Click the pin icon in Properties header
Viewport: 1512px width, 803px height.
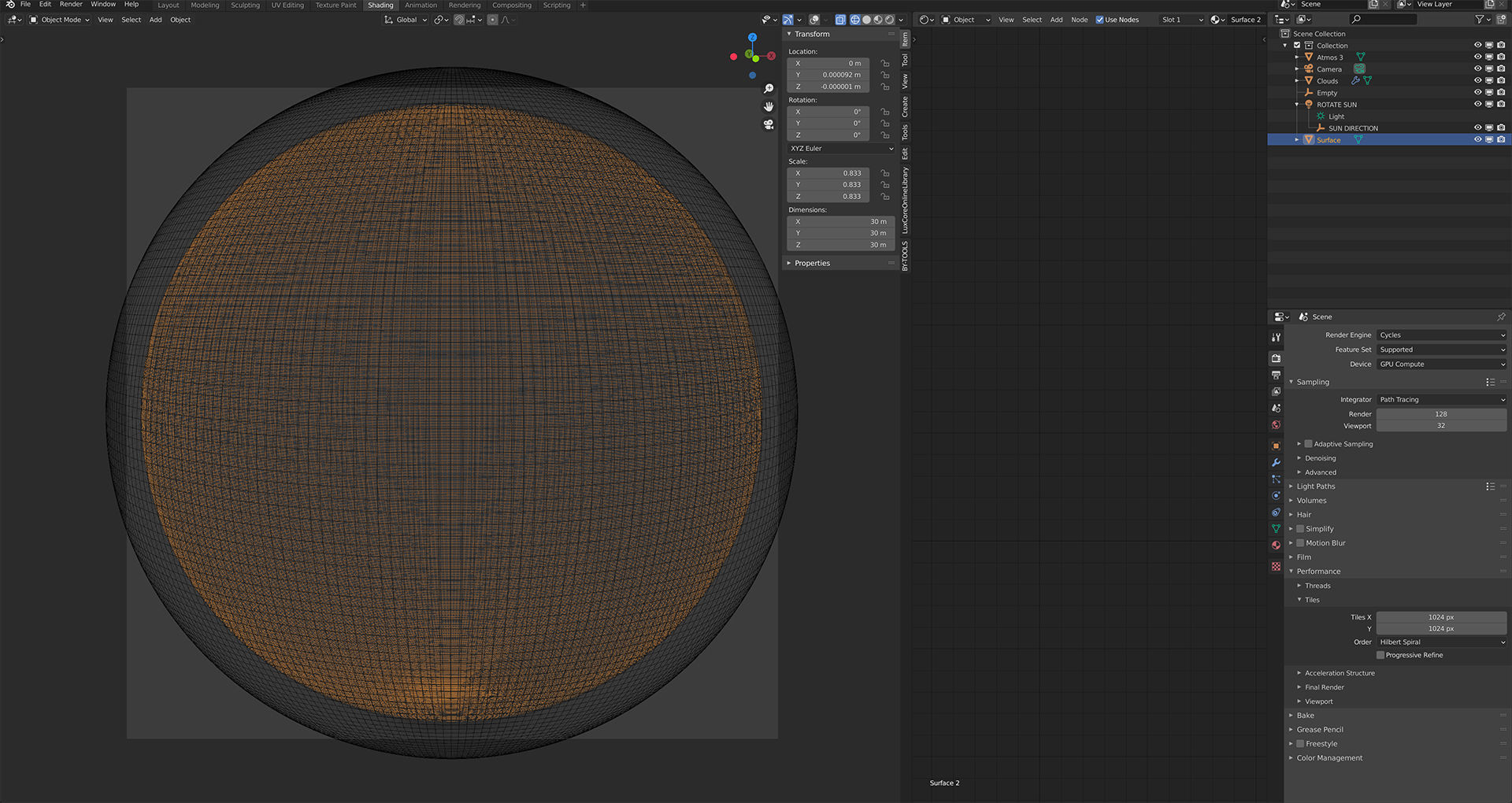click(1501, 316)
